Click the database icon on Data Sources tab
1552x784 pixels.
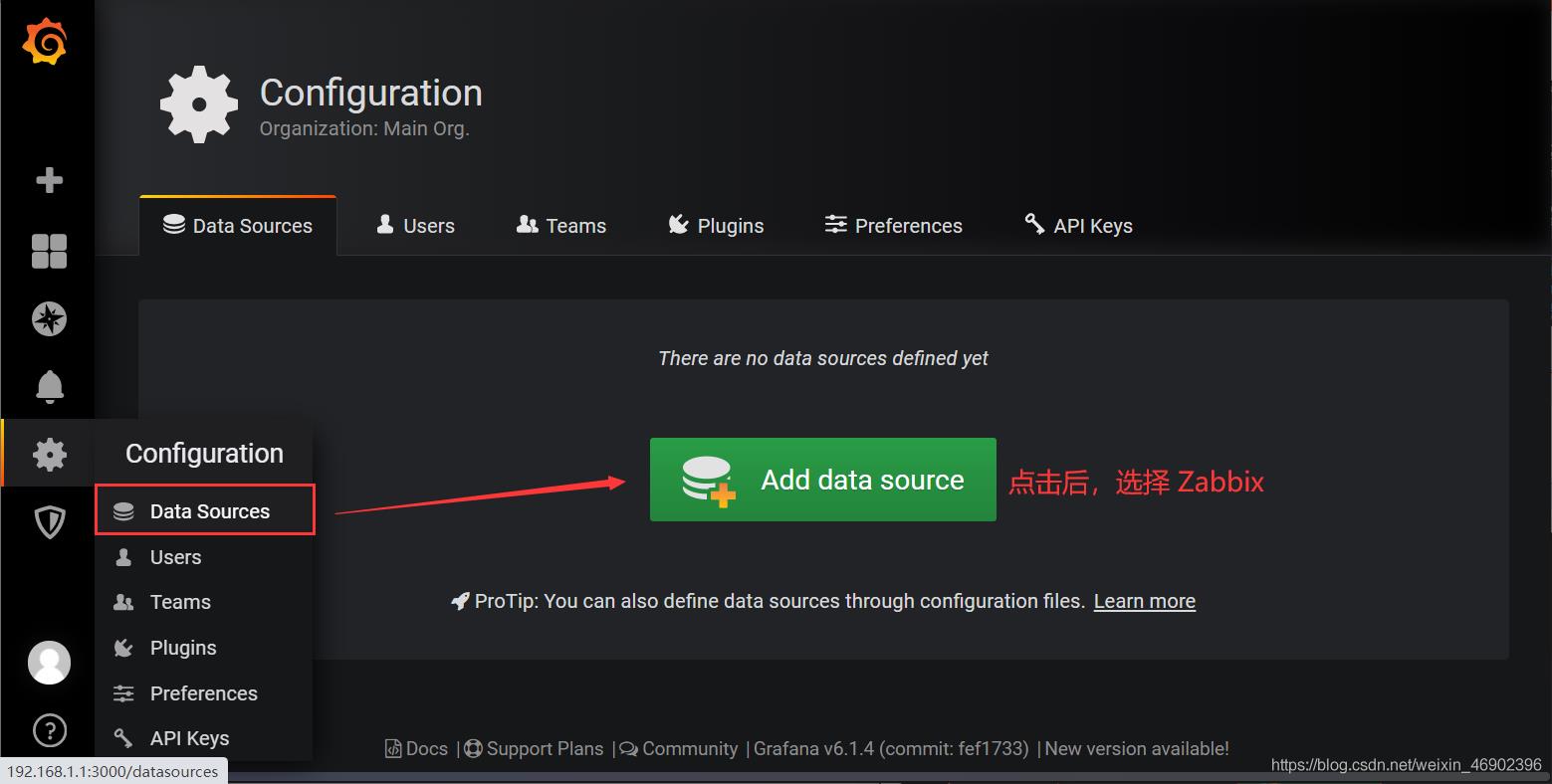click(x=174, y=225)
